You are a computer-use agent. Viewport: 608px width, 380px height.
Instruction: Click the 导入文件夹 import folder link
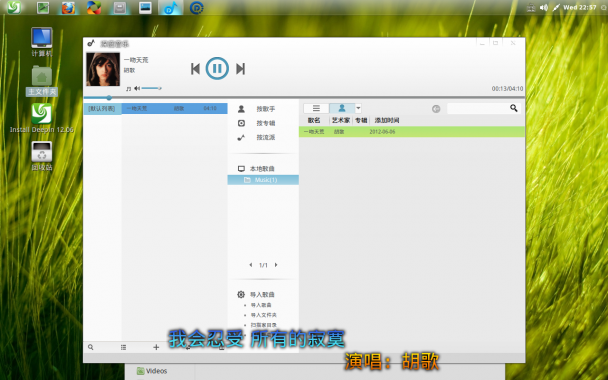pyautogui.click(x=264, y=315)
